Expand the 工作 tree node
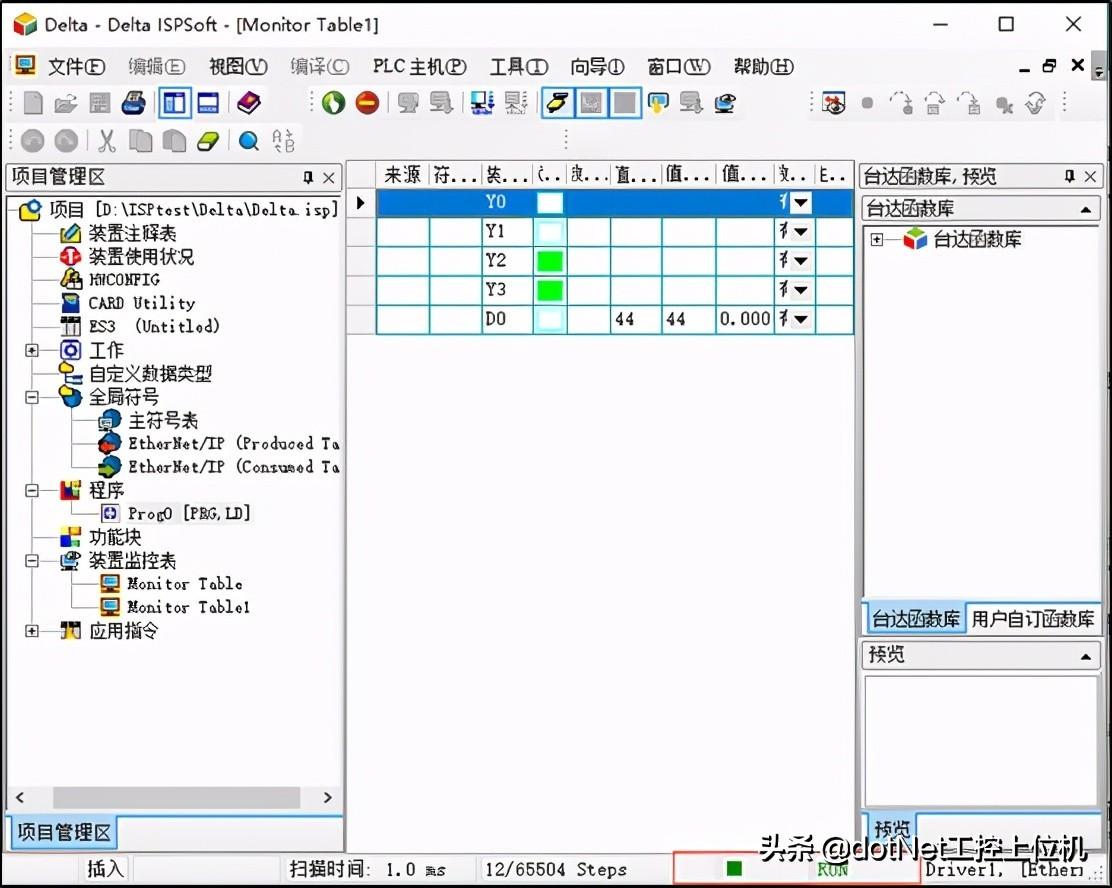 tap(32, 350)
